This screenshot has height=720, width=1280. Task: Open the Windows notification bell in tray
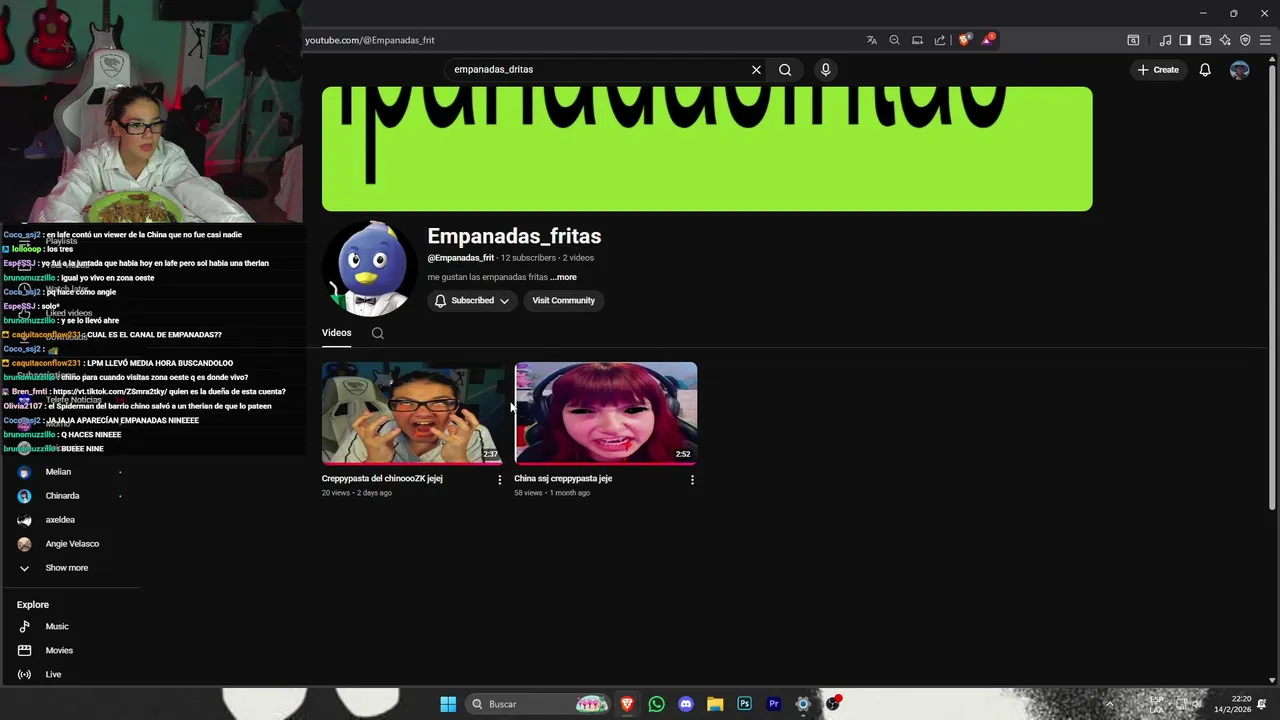tap(1262, 704)
